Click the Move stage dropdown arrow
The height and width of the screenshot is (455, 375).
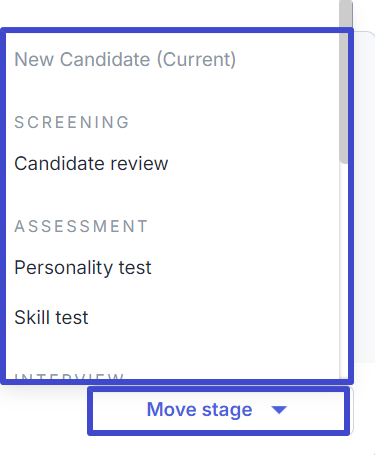279,410
